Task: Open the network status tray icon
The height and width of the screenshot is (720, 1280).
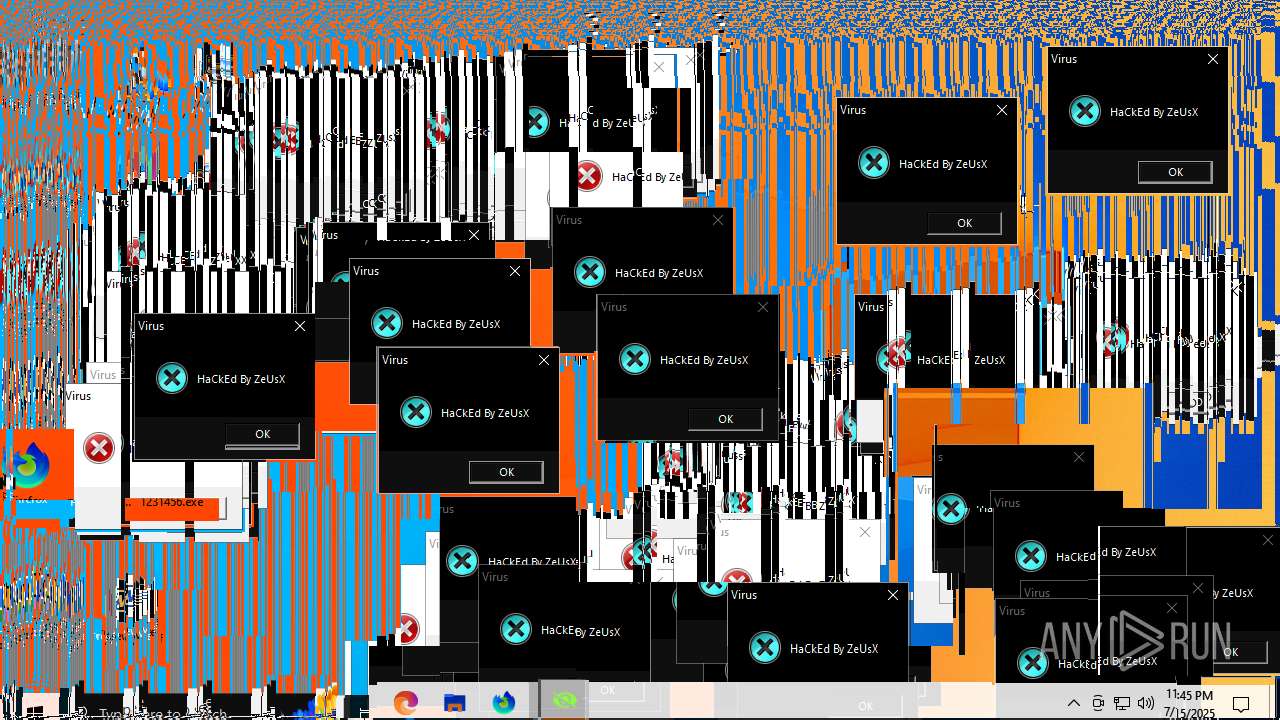Action: point(1122,703)
